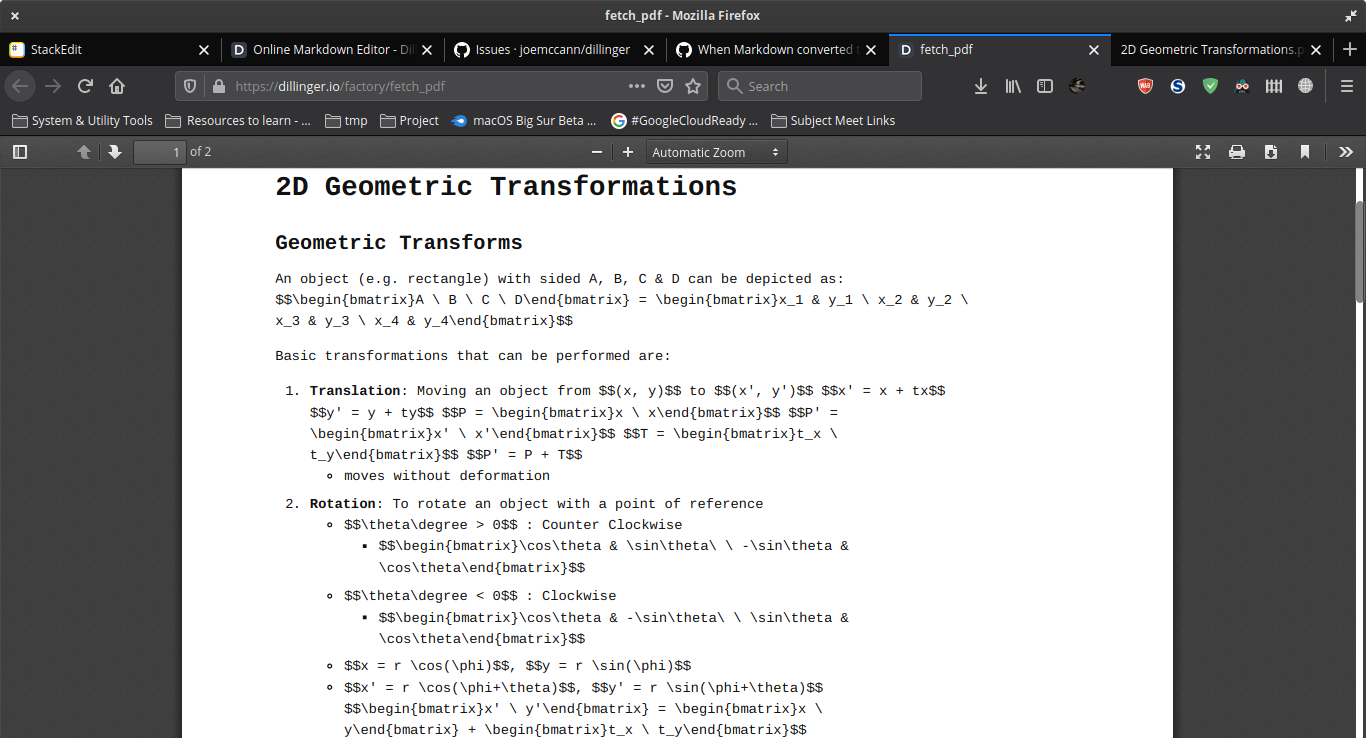Toggle the browser sidebar icon
Viewport: 1366px width, 738px height.
(1044, 86)
